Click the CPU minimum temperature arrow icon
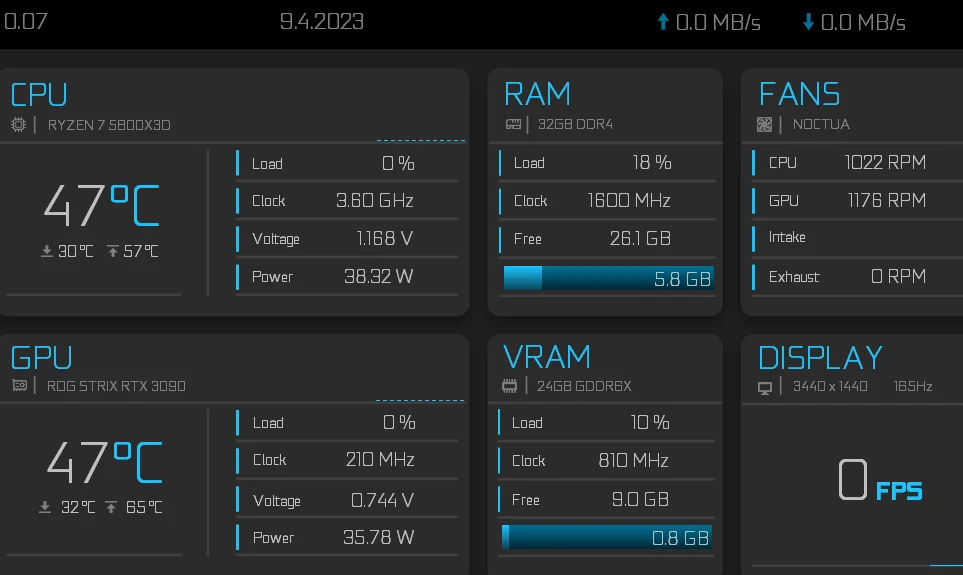 coord(46,251)
